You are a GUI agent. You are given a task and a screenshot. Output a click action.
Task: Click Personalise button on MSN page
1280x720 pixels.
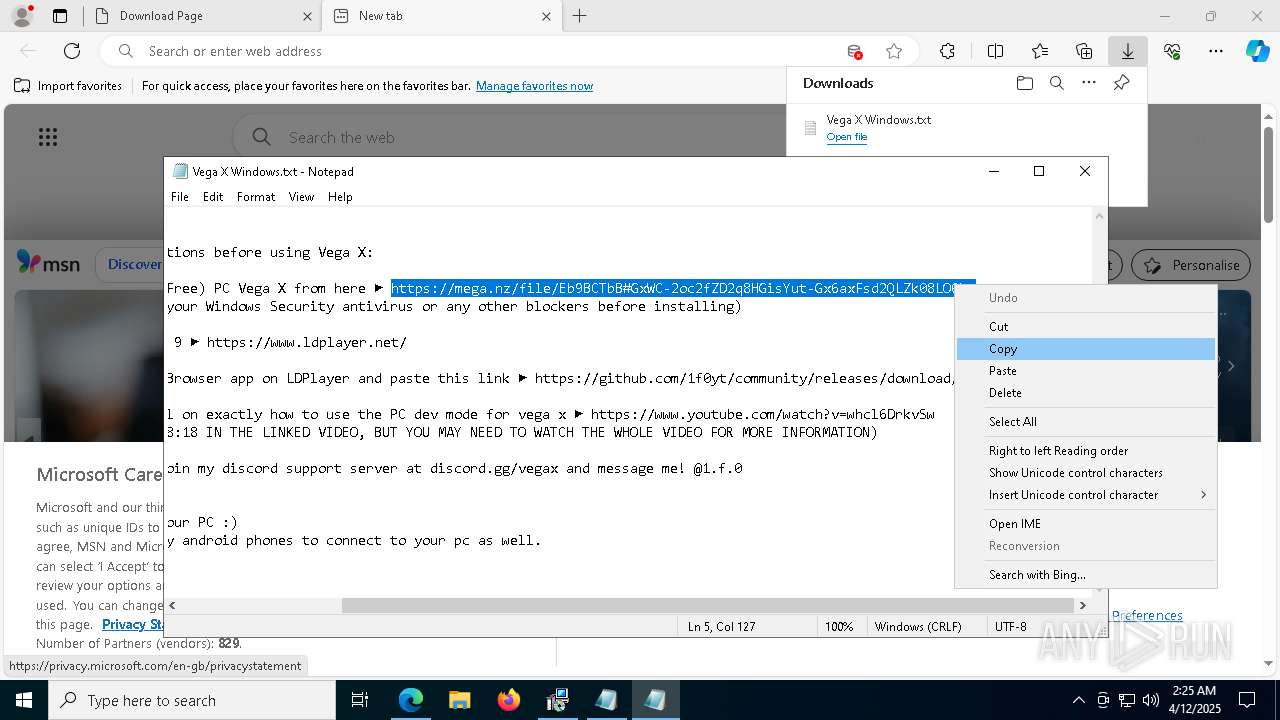(1191, 265)
